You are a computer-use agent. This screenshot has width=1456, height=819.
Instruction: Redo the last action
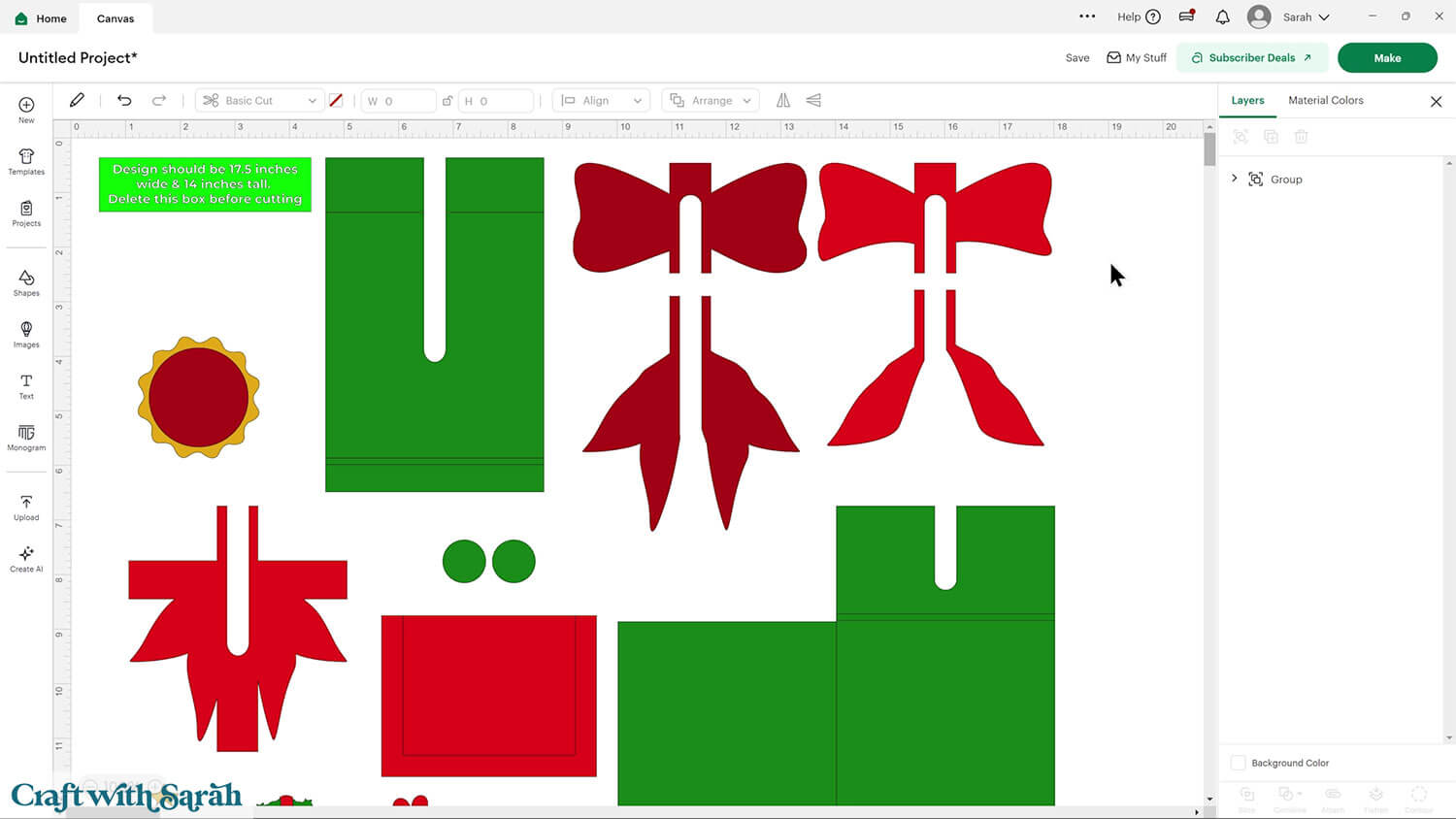click(x=159, y=100)
